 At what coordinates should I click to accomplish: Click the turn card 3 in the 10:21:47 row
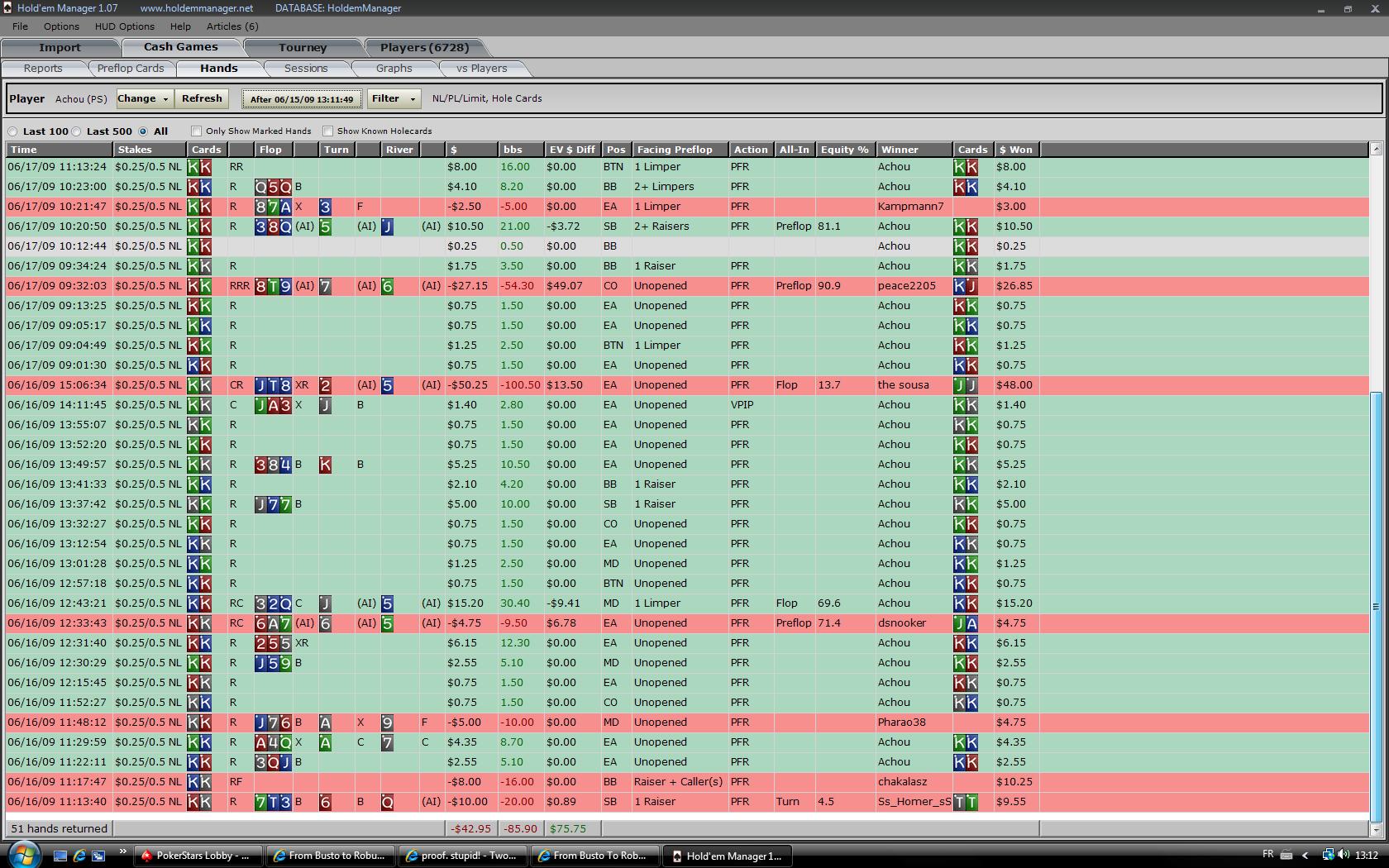325,207
